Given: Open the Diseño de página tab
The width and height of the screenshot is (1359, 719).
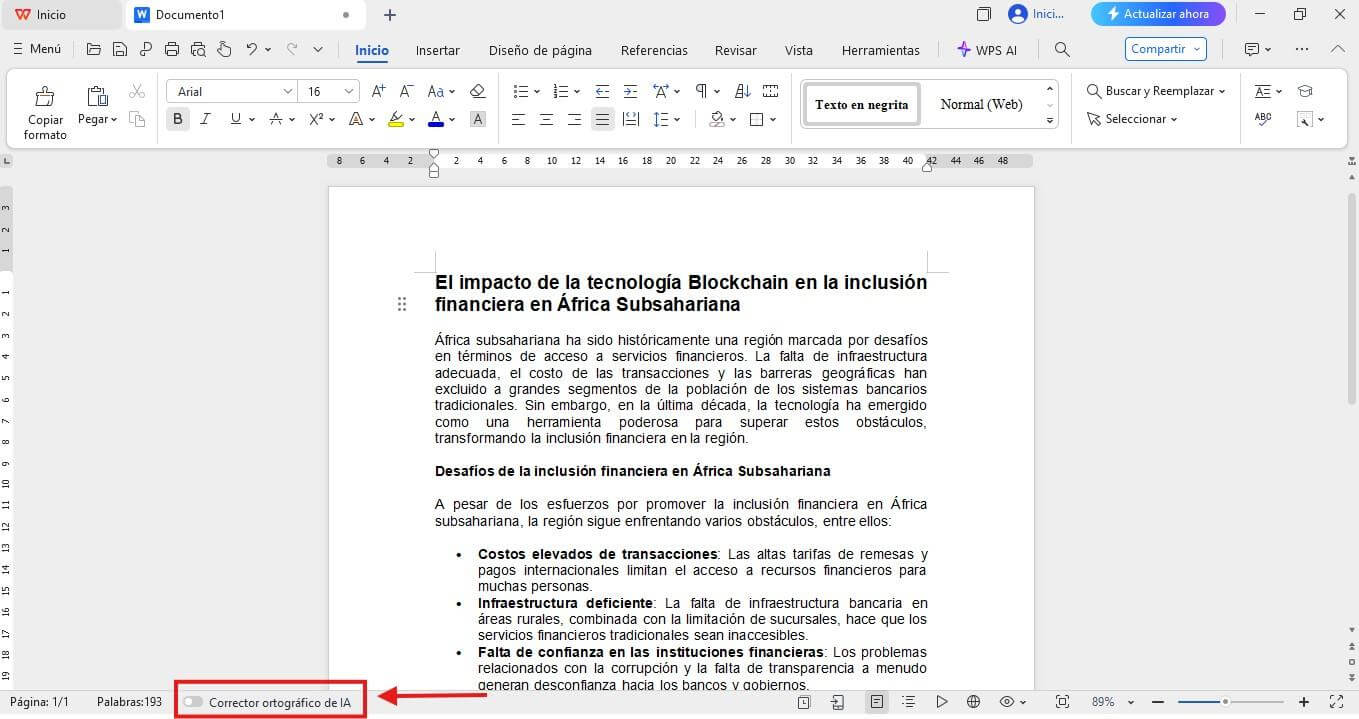Looking at the screenshot, I should tap(540, 50).
